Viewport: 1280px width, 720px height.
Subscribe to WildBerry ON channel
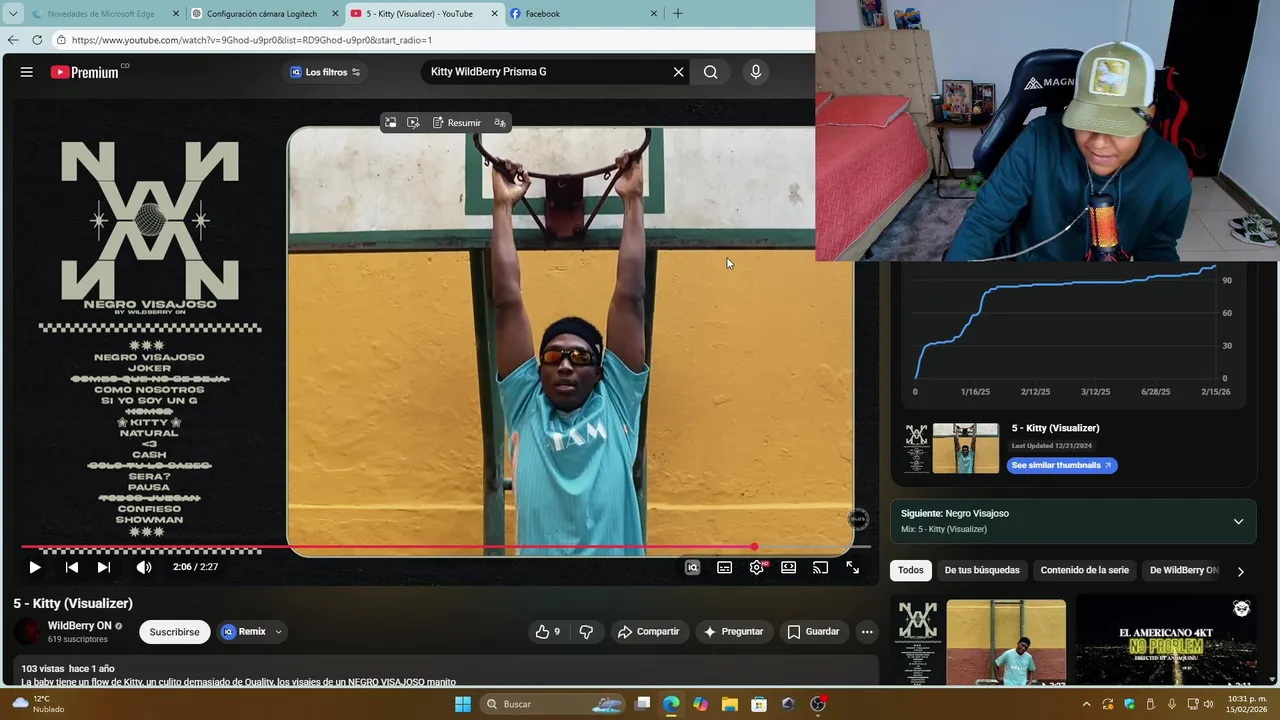pyautogui.click(x=175, y=632)
